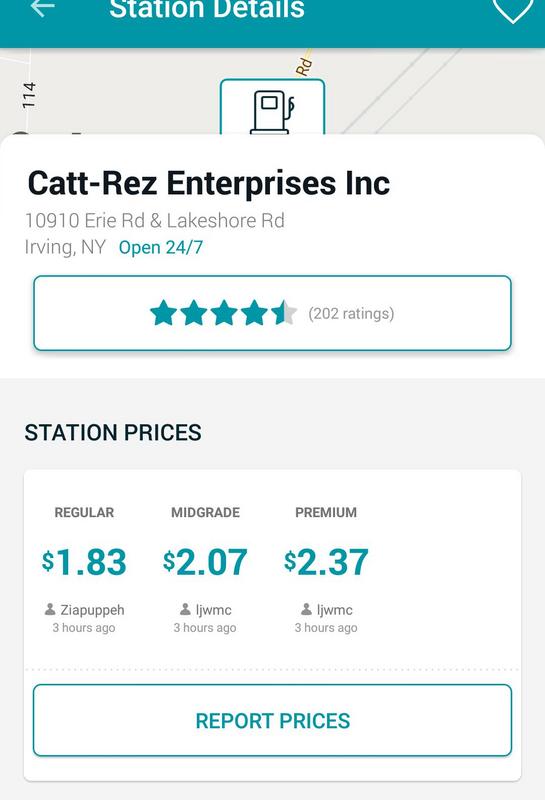Viewport: 545px width, 800px height.
Task: Click the Open 24/7 hours link
Action: [161, 247]
